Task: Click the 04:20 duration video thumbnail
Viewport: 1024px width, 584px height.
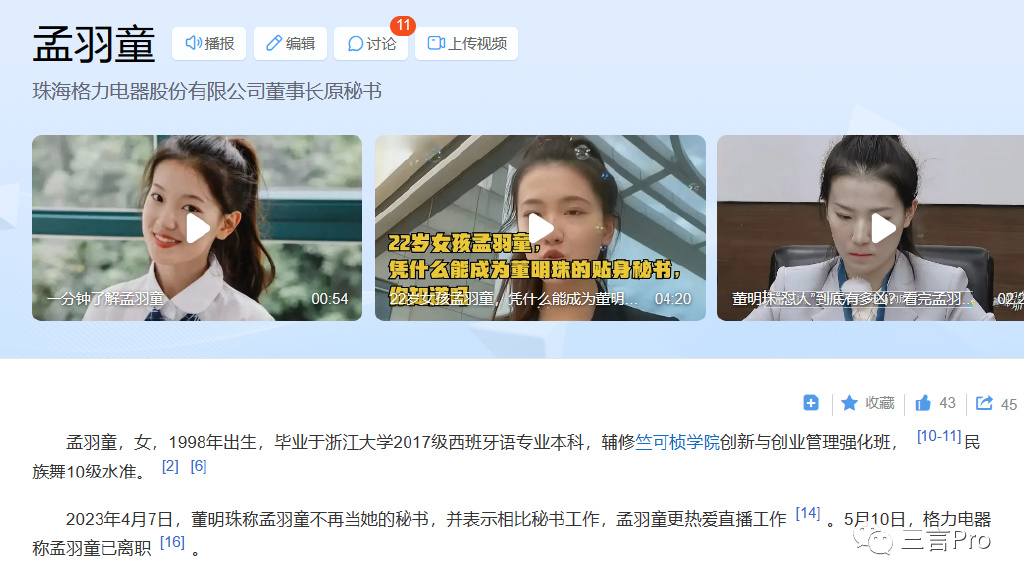Action: [540, 228]
